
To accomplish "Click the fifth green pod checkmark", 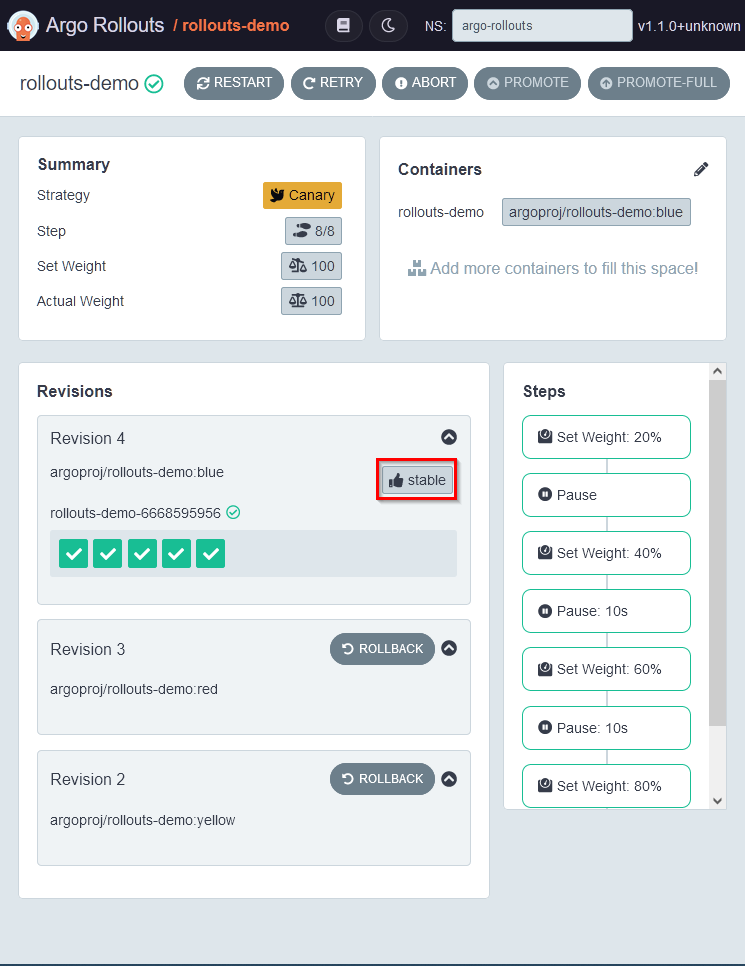I will pyautogui.click(x=210, y=553).
